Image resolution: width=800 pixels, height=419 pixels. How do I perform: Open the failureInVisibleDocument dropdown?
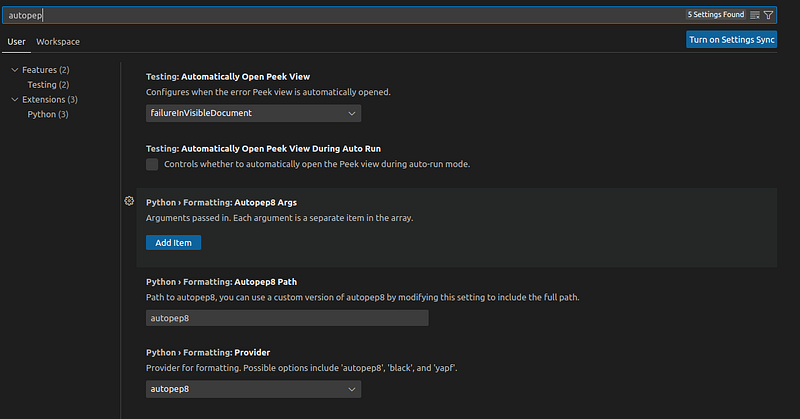(254, 113)
